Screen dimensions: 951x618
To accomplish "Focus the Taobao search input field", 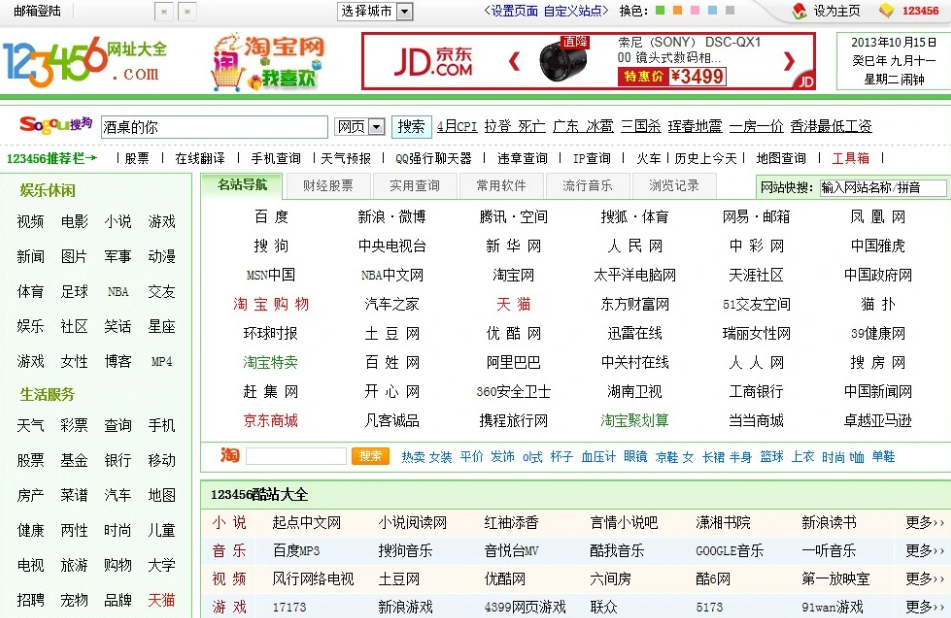I will click(x=297, y=456).
